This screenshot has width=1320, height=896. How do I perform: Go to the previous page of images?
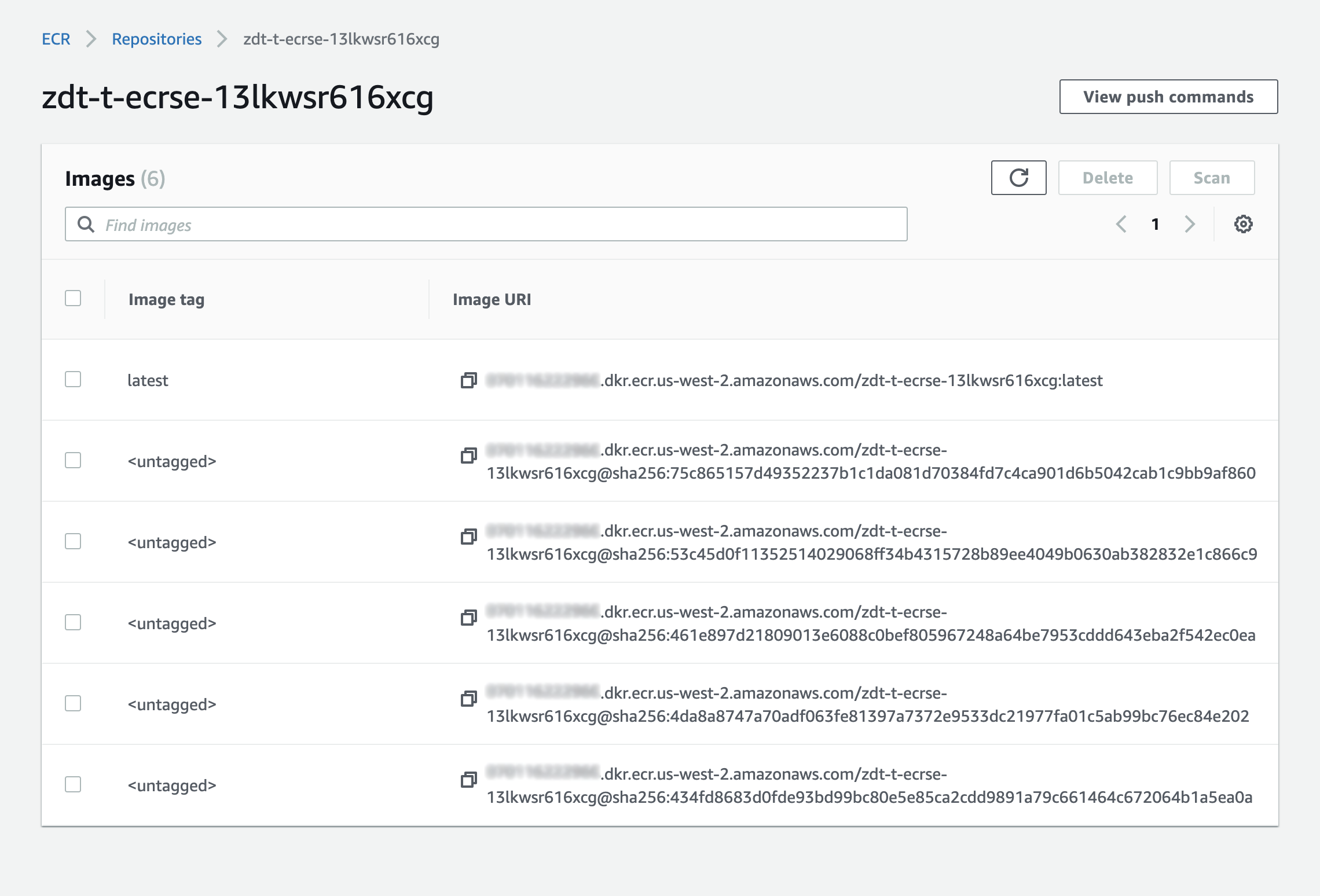1121,224
